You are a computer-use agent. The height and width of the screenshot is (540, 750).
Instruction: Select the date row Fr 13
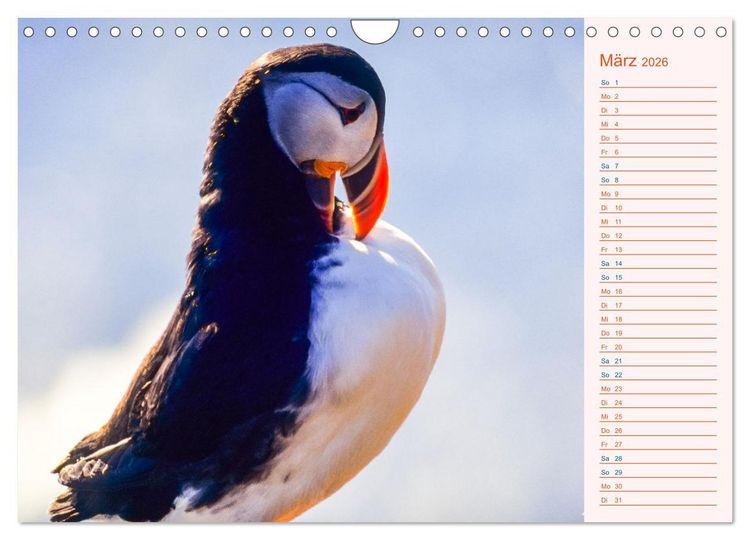(658, 249)
